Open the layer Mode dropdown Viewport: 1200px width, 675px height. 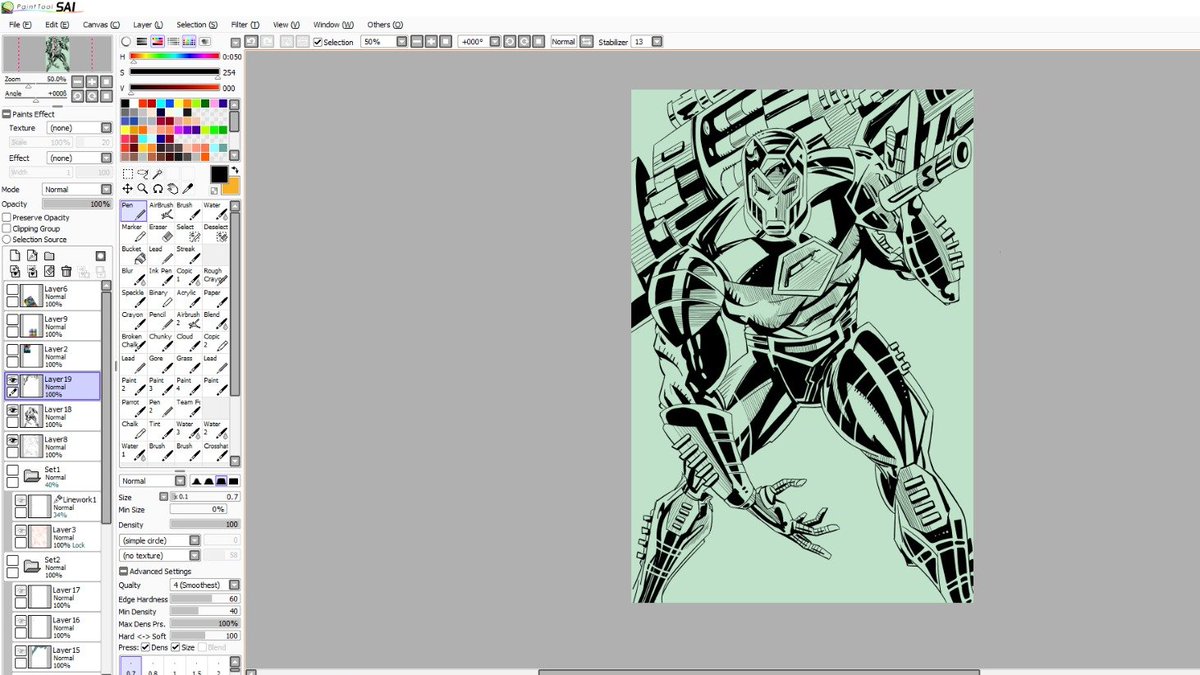77,189
